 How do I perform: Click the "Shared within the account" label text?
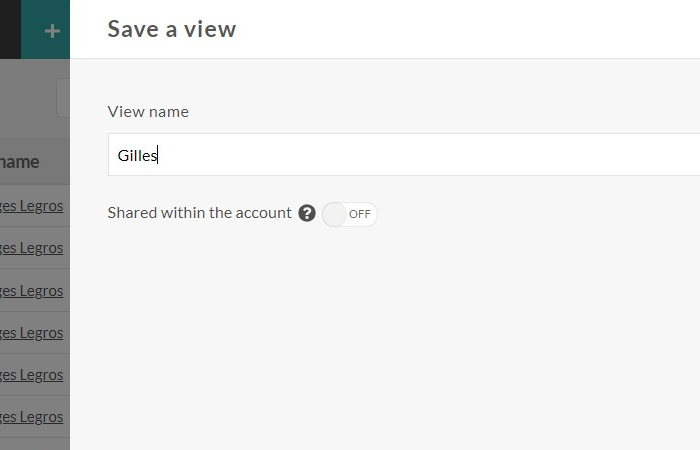pos(199,213)
